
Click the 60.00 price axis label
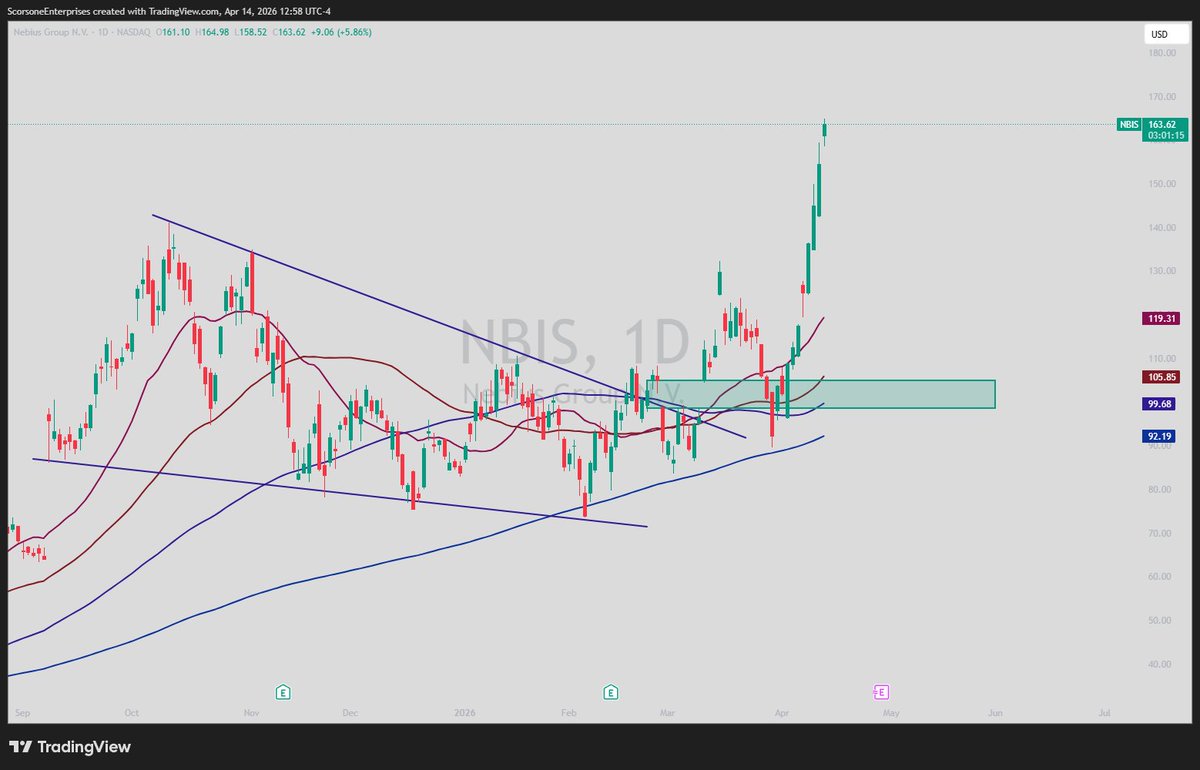1162,577
